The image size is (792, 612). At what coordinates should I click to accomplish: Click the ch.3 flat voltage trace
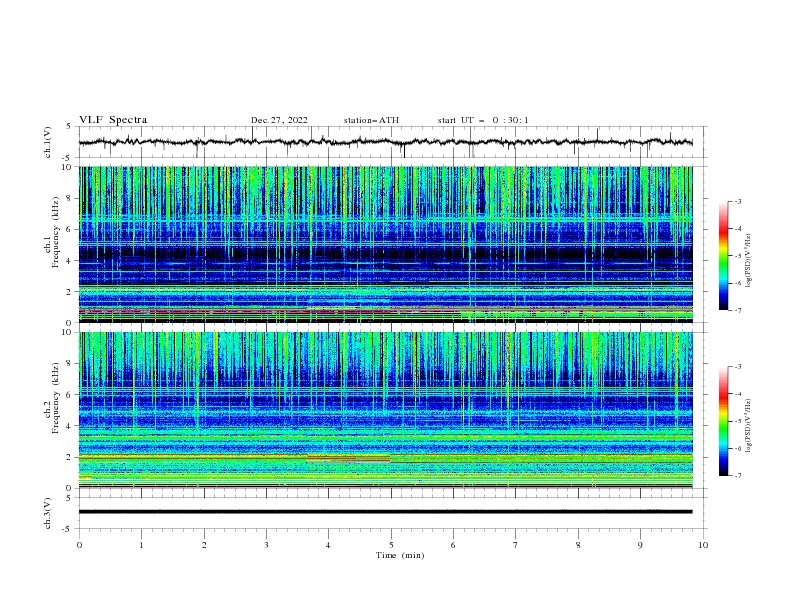point(385,512)
